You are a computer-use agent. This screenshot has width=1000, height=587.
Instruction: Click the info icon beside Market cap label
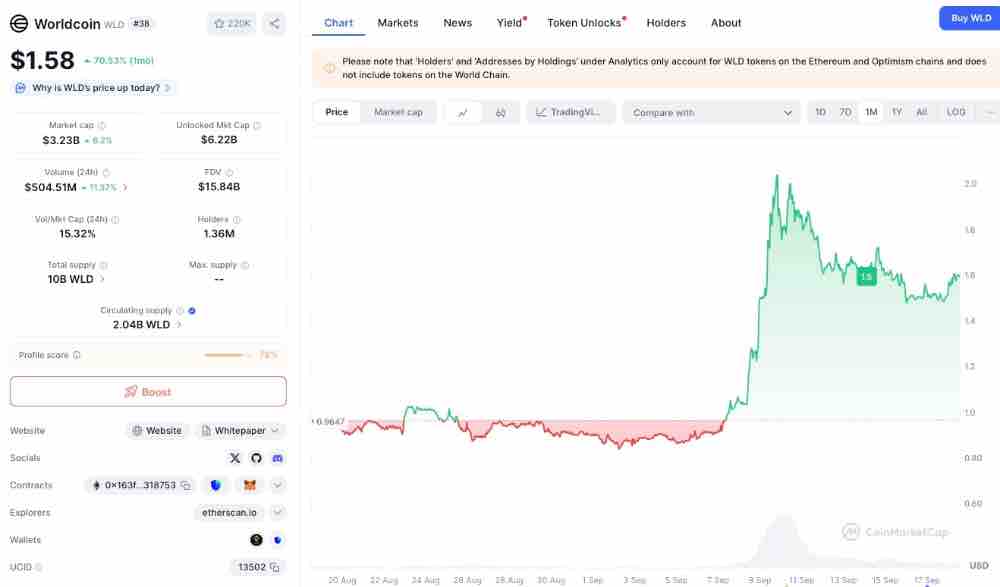(101, 126)
